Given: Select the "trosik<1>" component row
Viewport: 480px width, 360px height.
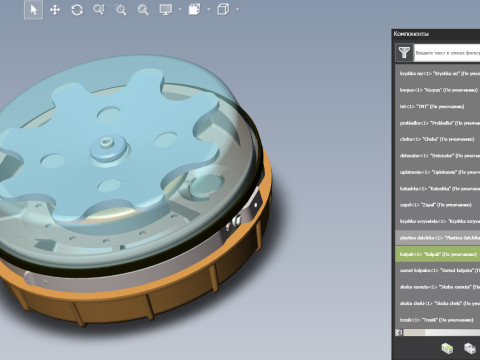Looking at the screenshot, I should click(438, 320).
